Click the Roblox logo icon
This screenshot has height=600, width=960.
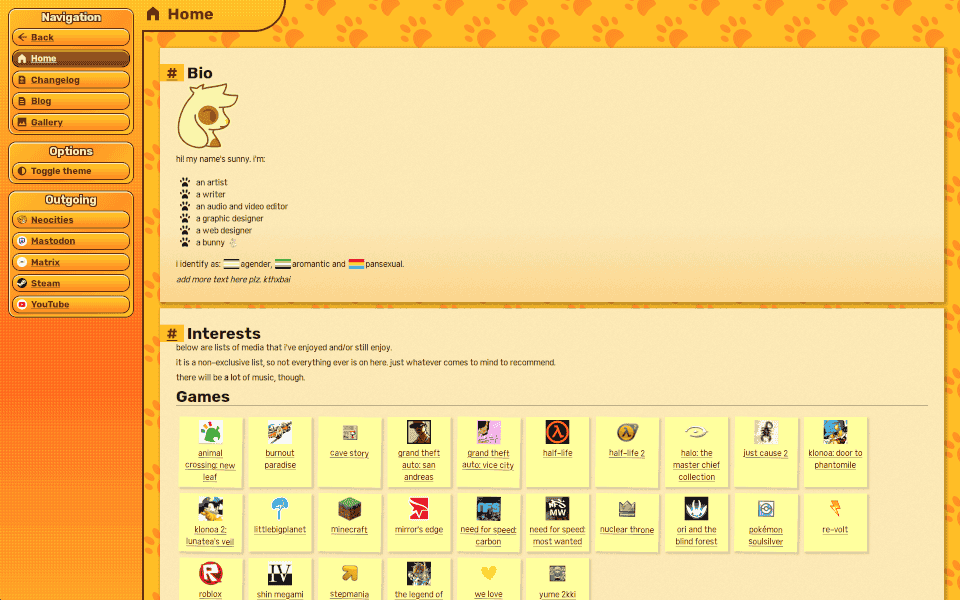click(x=210, y=574)
